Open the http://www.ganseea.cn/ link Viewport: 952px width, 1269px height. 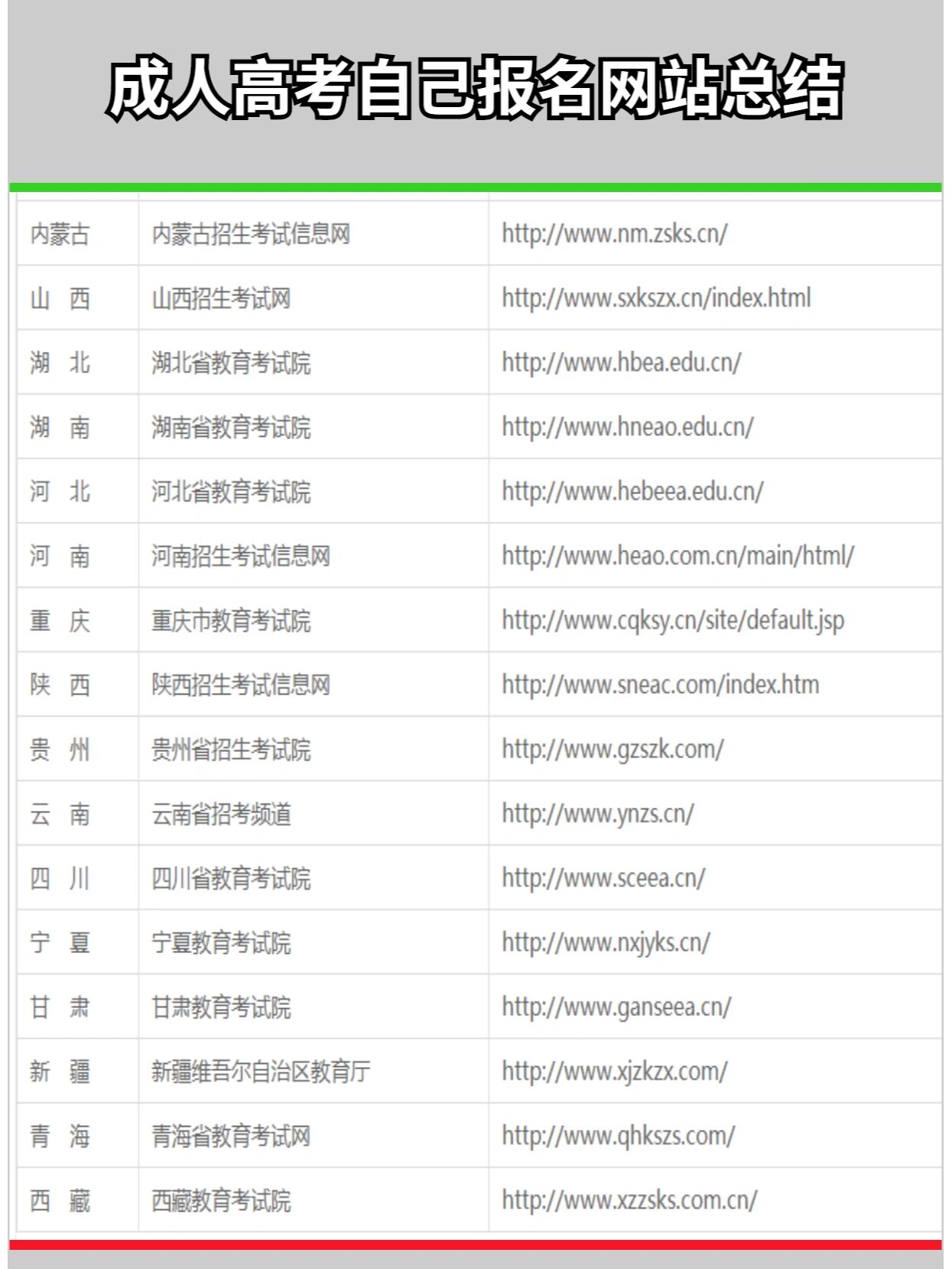(x=616, y=1006)
